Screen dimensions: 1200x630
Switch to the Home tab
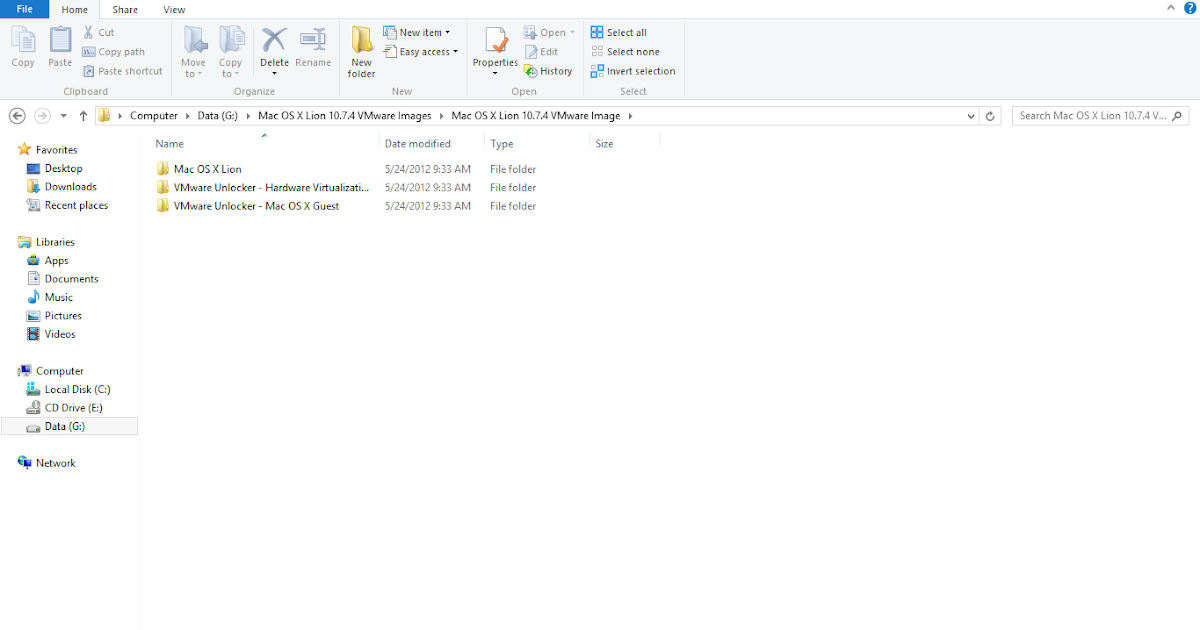coord(75,10)
